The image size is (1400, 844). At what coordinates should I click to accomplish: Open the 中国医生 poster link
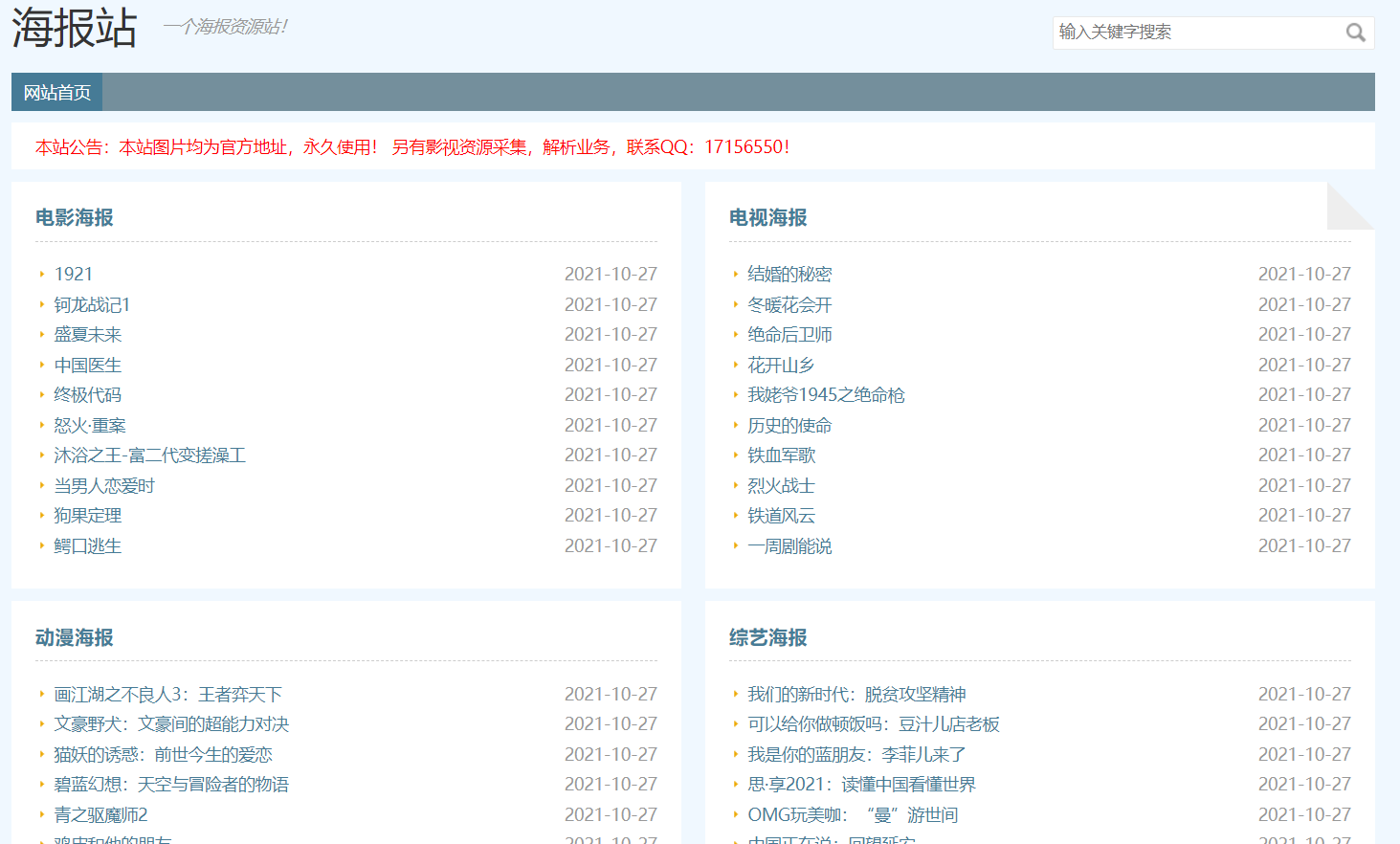88,365
